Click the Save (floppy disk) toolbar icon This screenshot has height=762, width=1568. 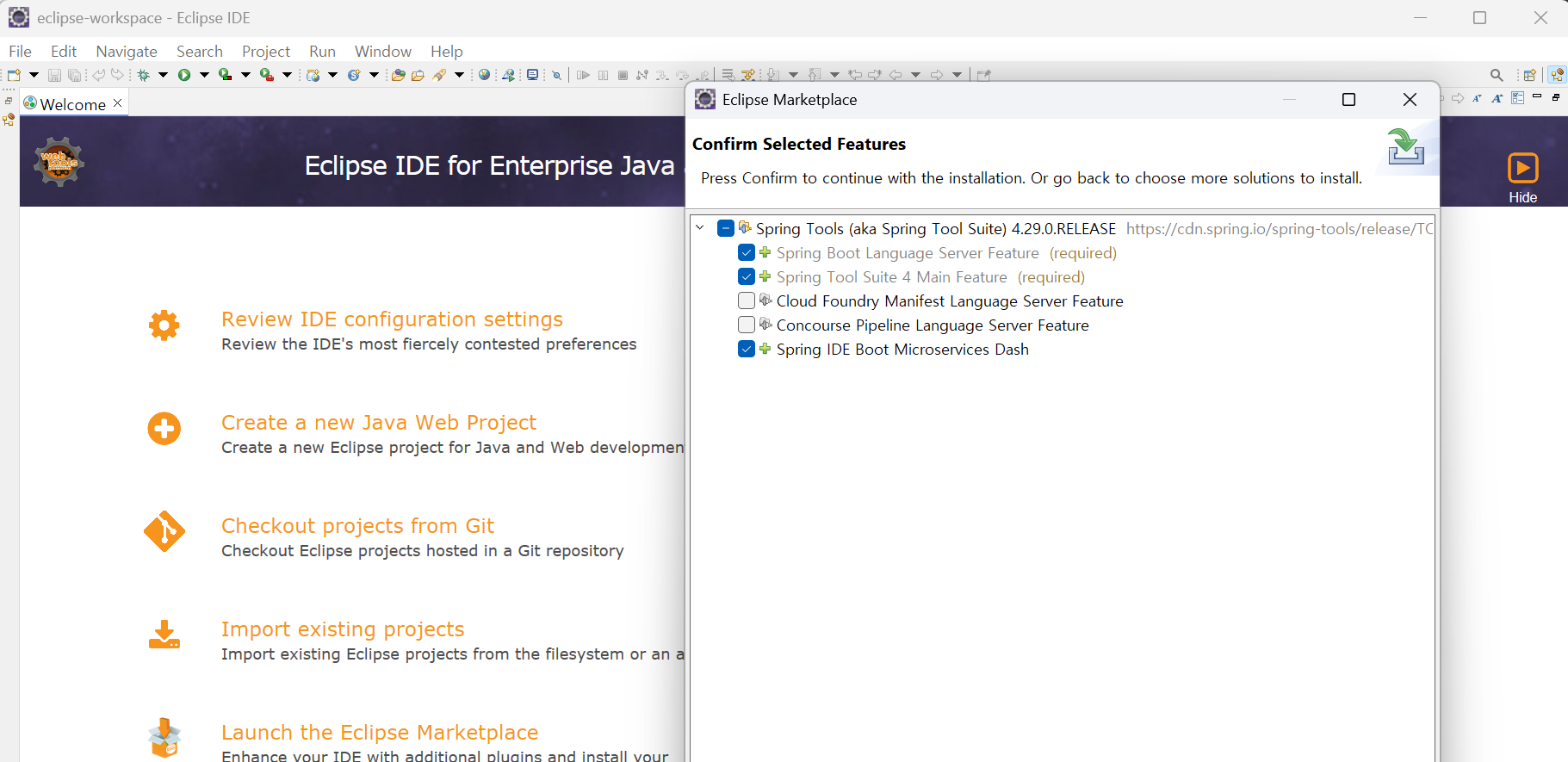point(54,75)
